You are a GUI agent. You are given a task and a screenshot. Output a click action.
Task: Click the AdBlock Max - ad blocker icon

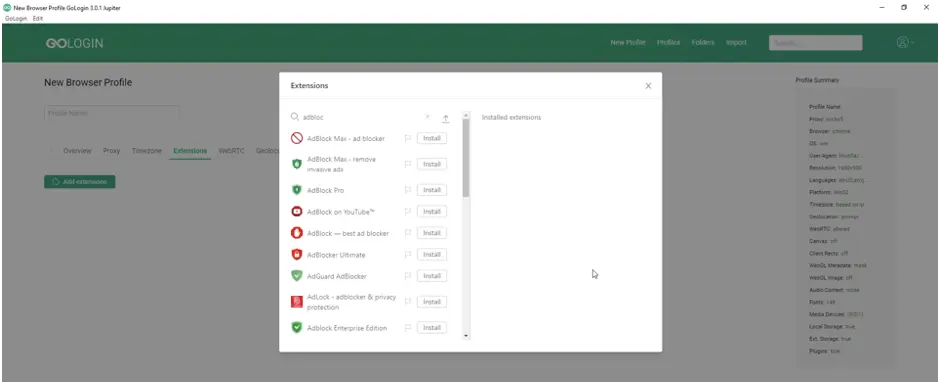click(296, 138)
